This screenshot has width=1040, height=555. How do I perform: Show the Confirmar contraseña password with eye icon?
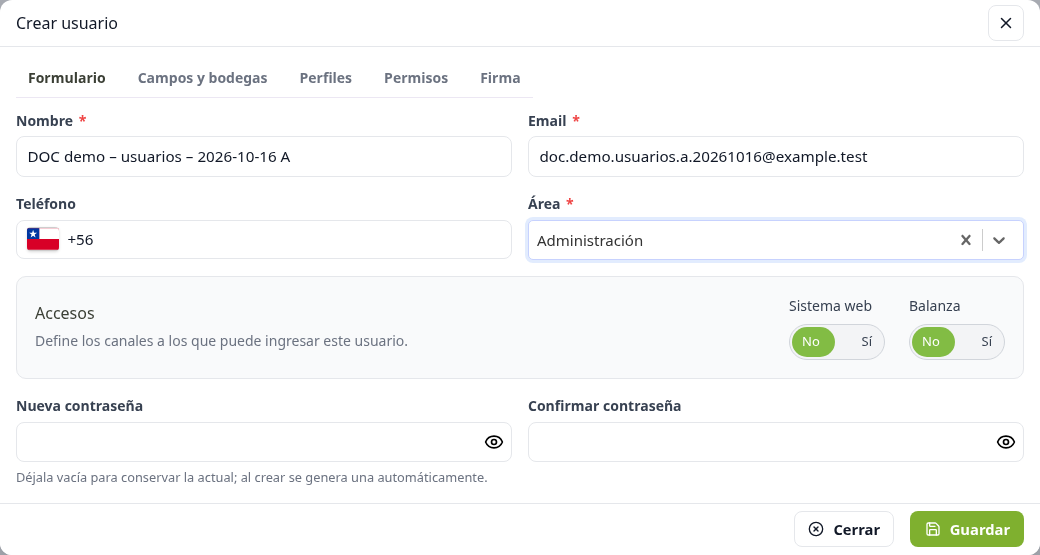click(1006, 442)
